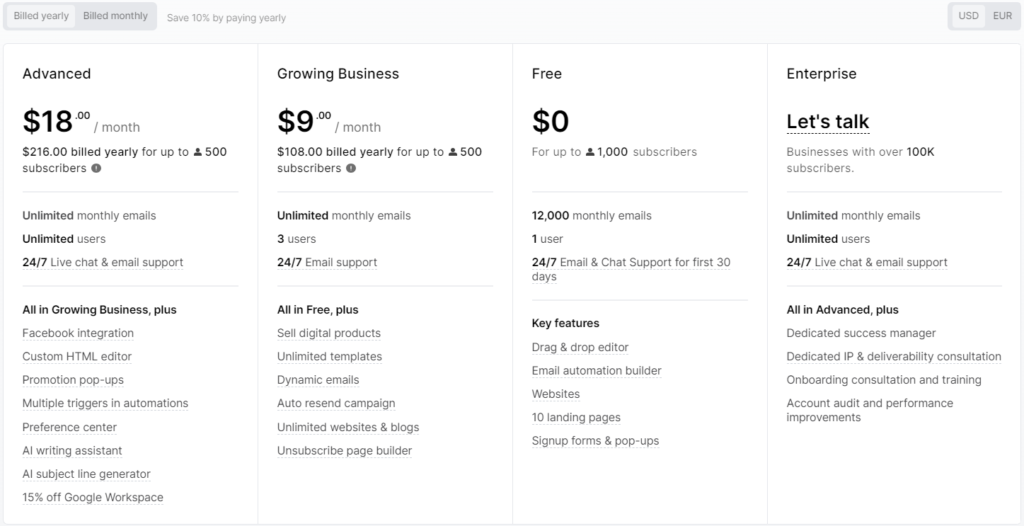Viewport: 1024px width, 526px height.
Task: Click Facebook integration feature
Action: tap(78, 333)
